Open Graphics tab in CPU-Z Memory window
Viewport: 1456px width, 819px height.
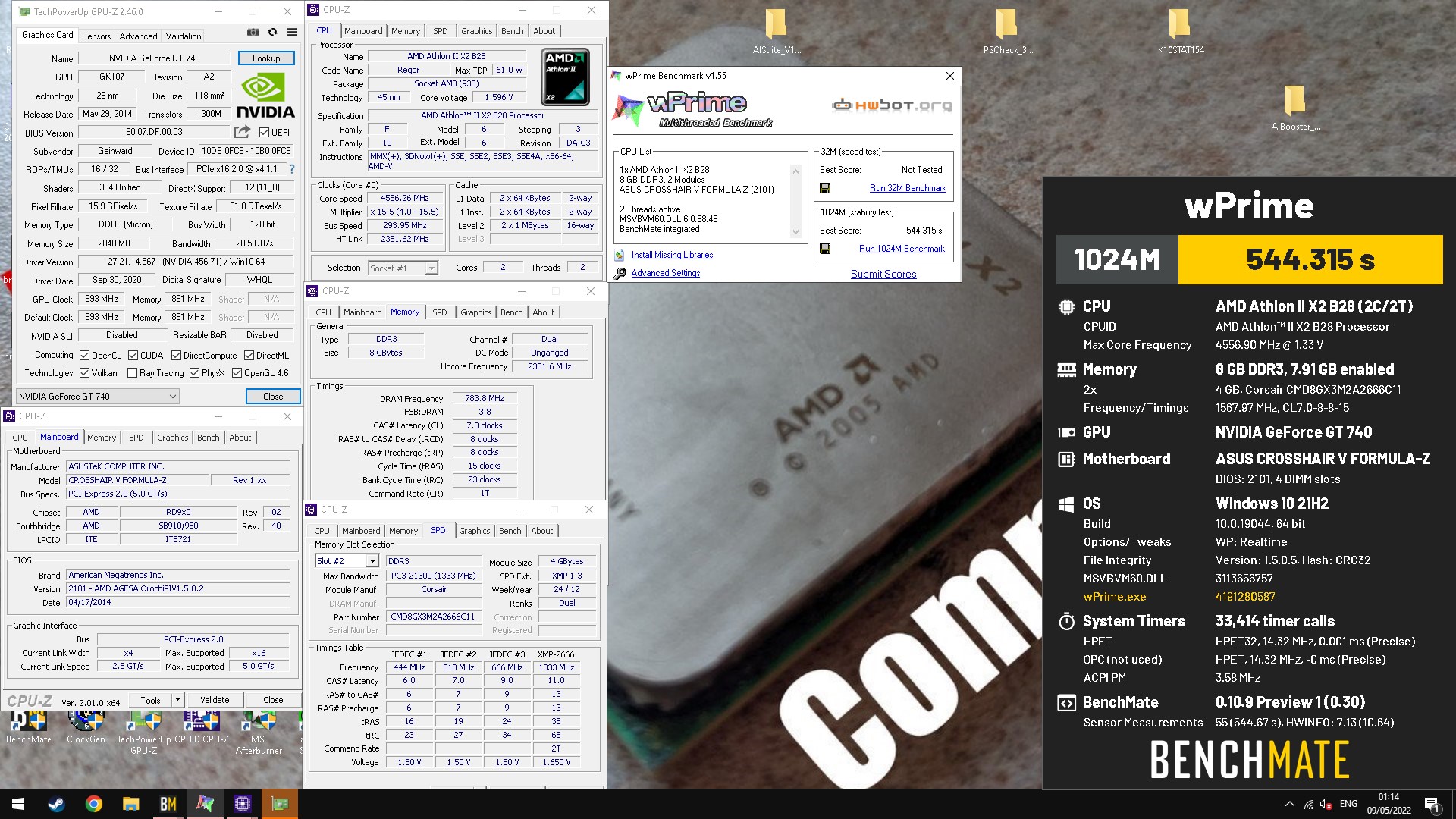476,312
